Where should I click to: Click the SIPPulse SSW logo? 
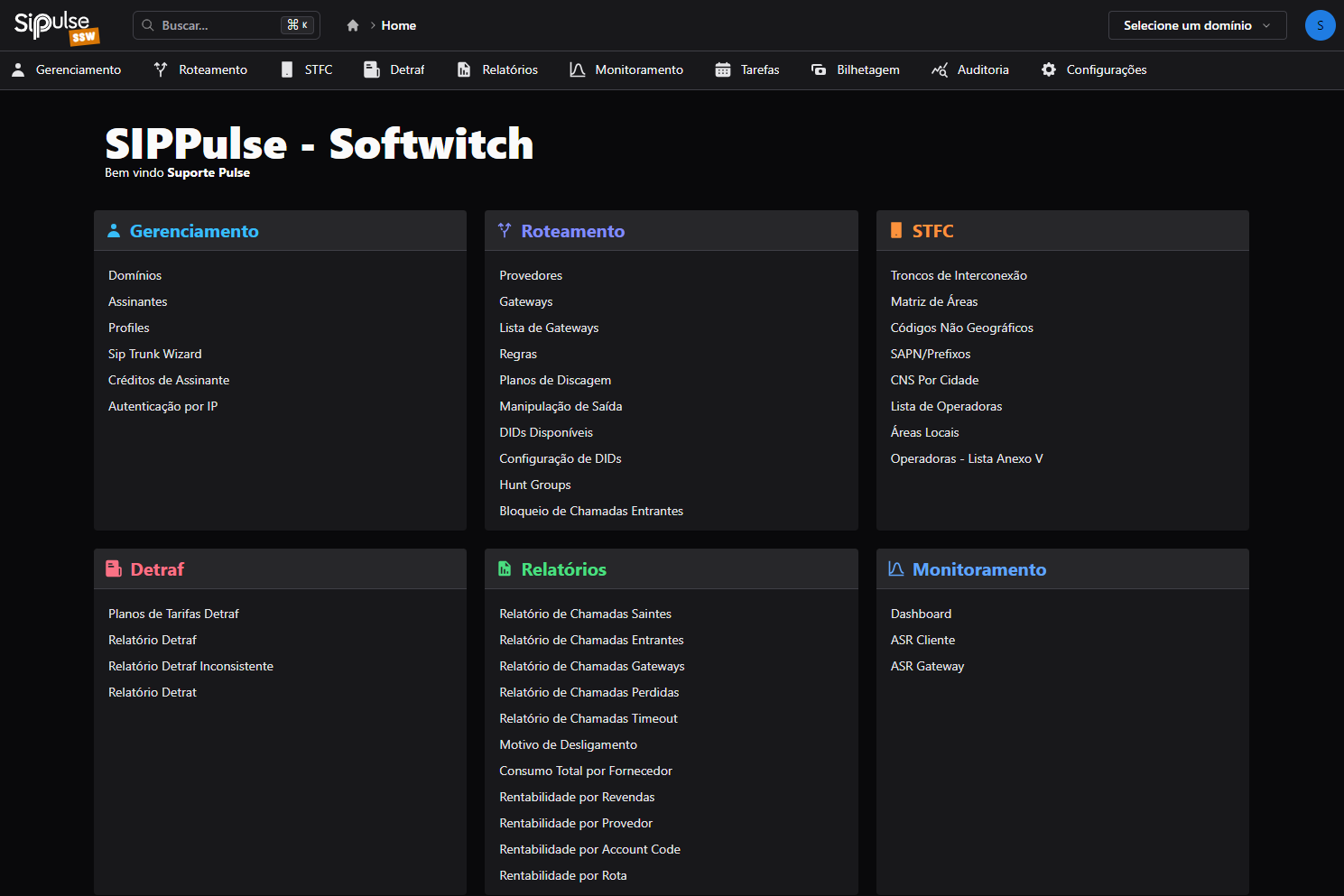[x=56, y=27]
